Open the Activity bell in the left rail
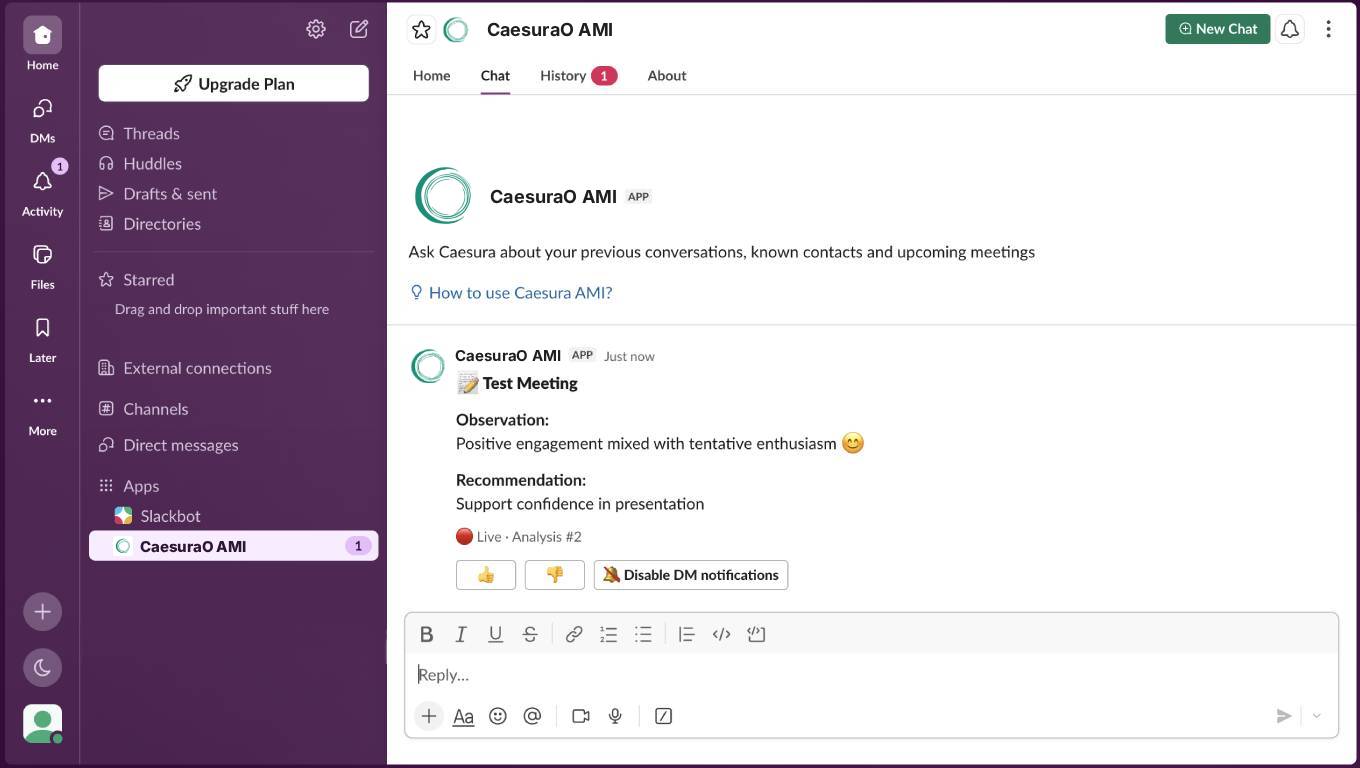 point(42,192)
